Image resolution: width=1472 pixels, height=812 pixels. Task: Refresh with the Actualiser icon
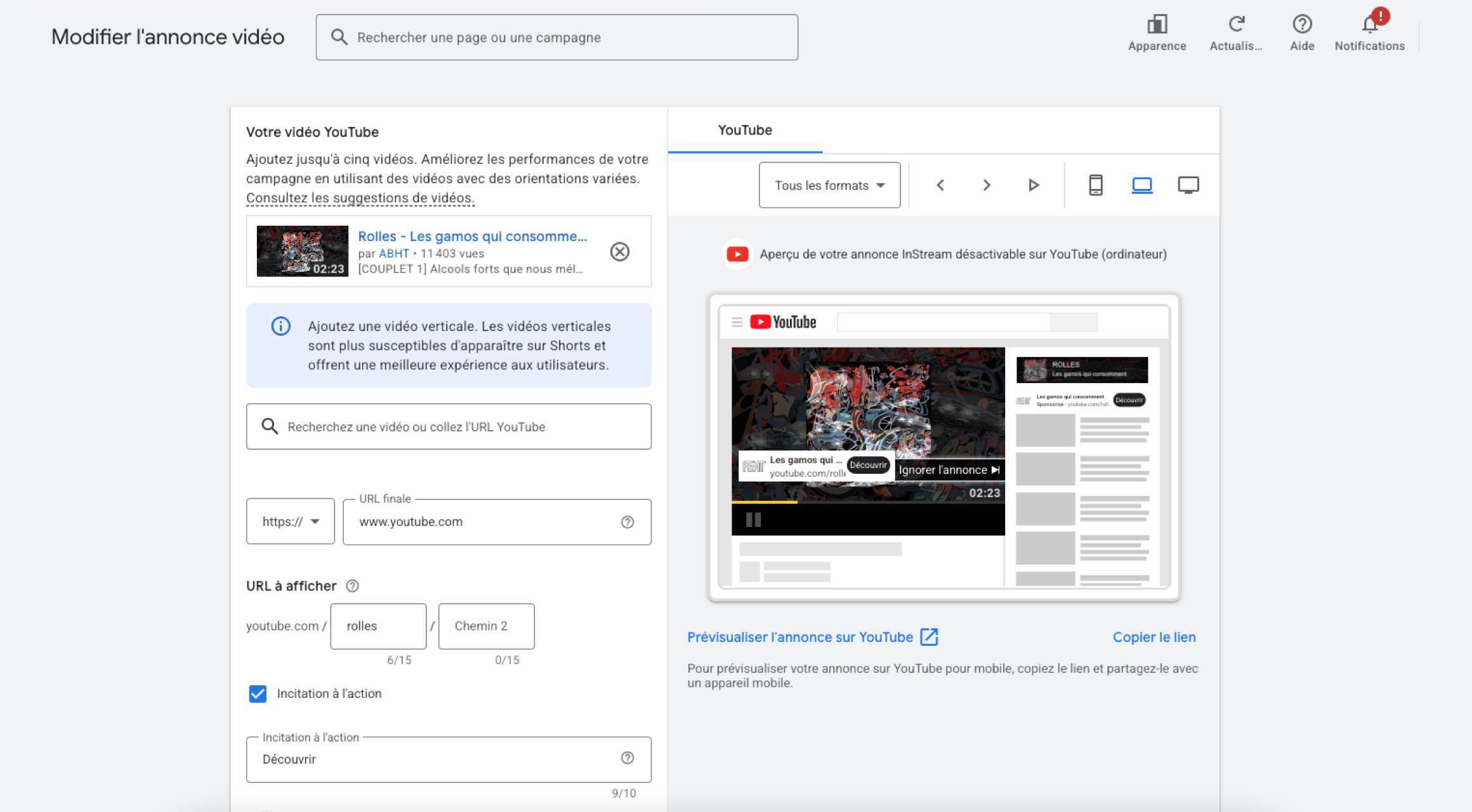coord(1235,25)
